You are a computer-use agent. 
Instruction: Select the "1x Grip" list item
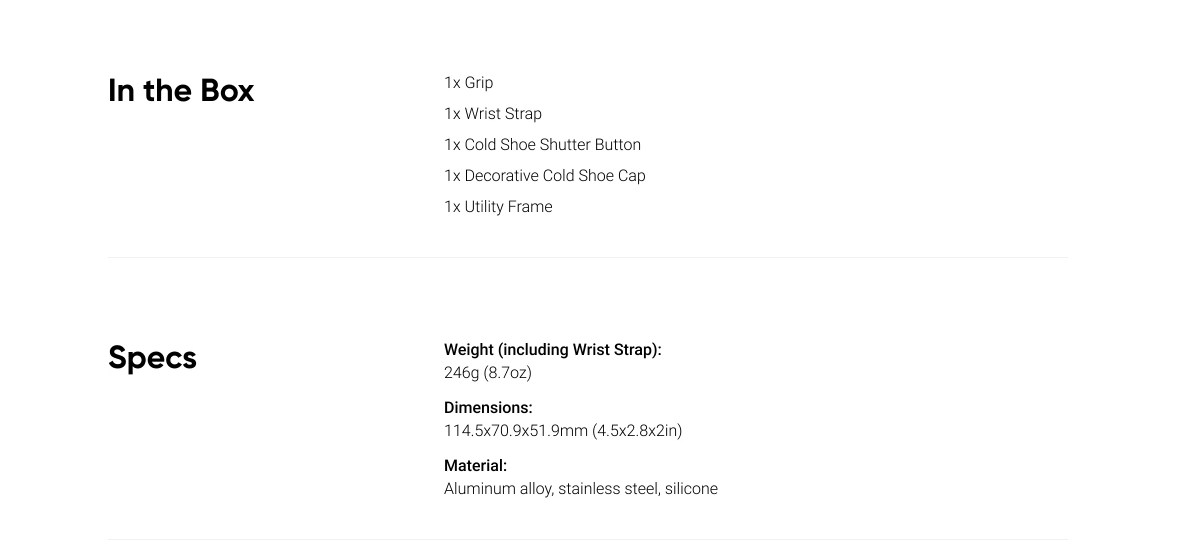click(468, 83)
